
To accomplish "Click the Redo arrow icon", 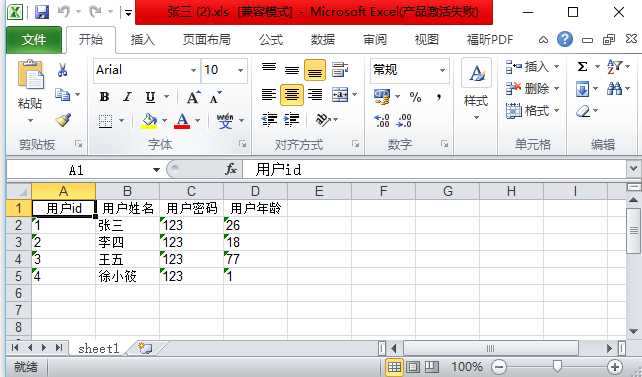I will click(95, 12).
